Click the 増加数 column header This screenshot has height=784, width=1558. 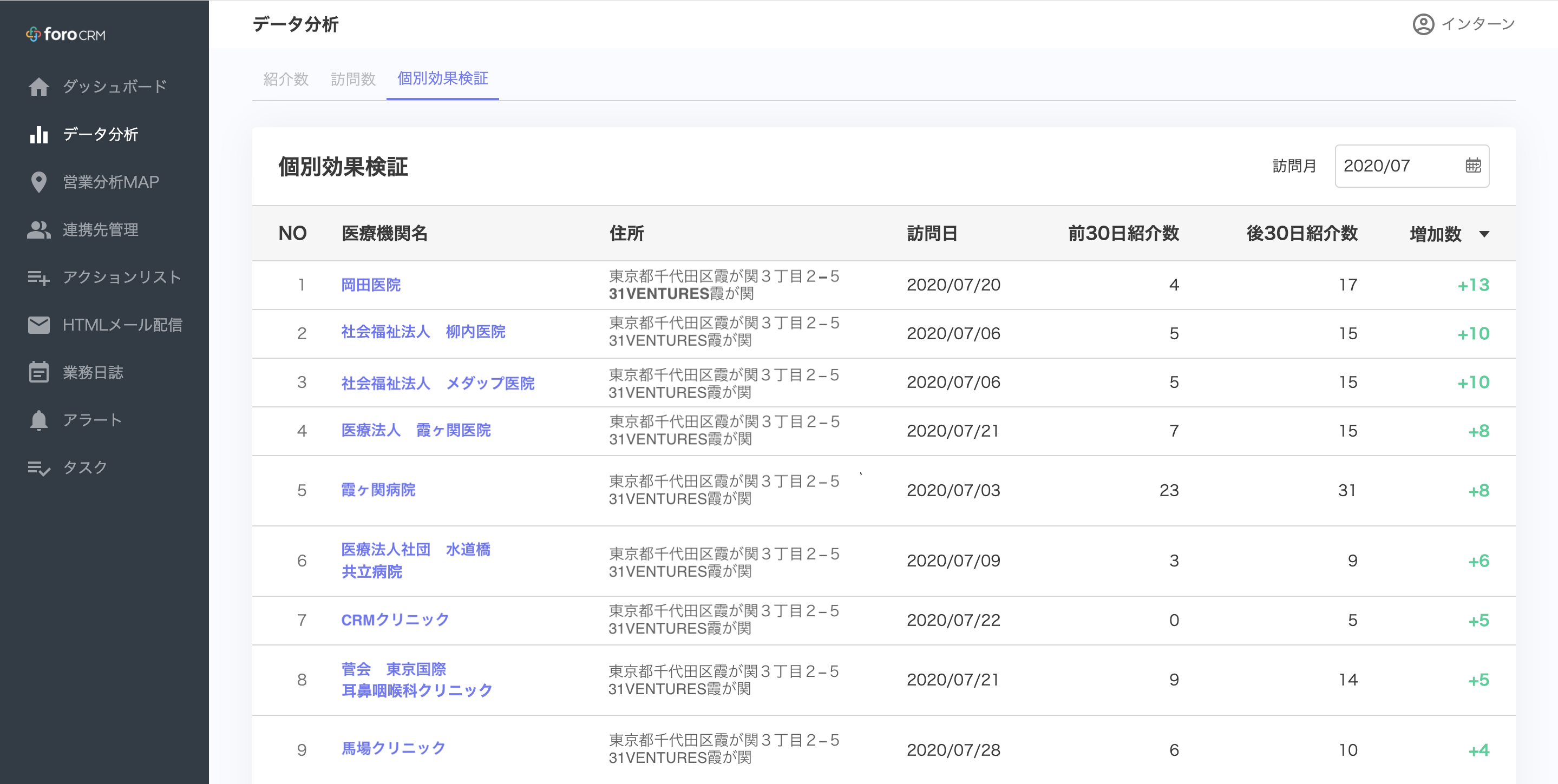tap(1435, 233)
